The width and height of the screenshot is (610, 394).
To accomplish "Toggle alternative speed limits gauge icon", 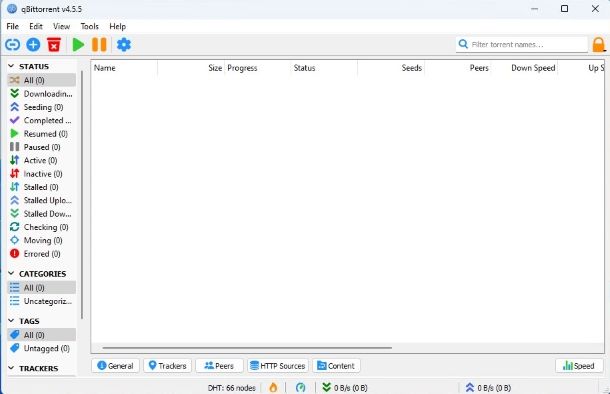I will click(x=300, y=387).
